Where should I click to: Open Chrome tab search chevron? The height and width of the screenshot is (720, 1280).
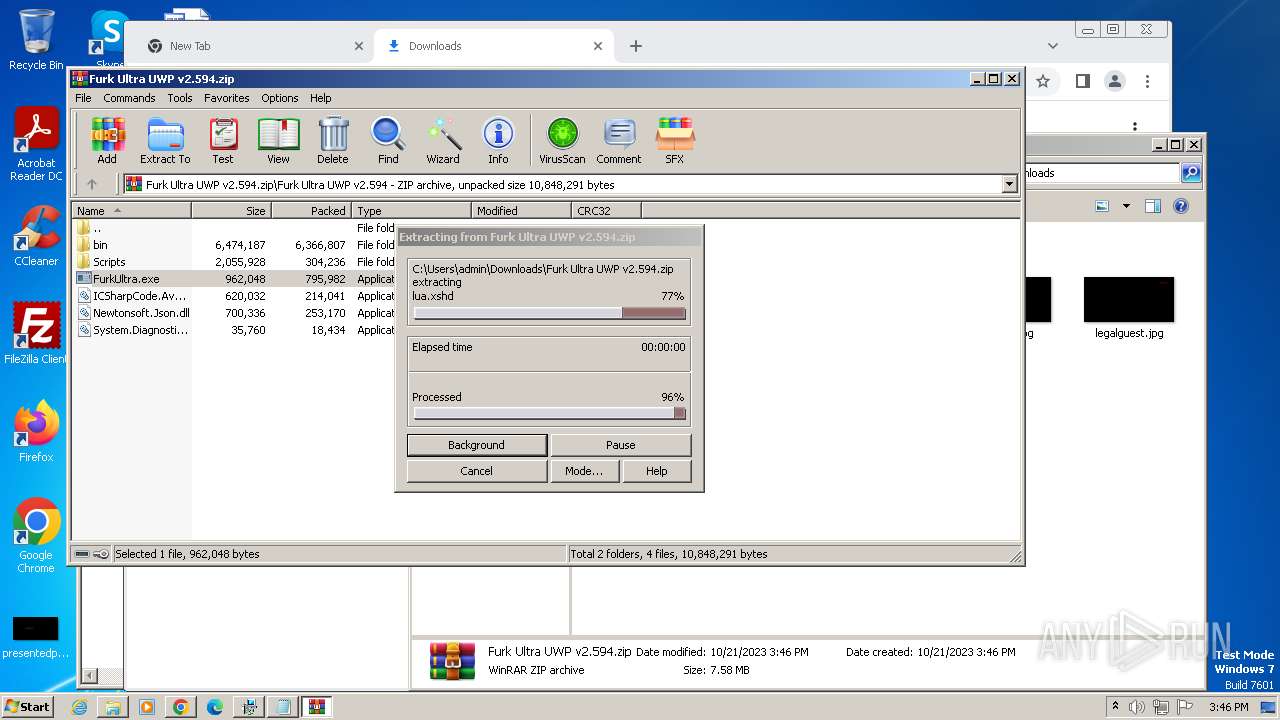tap(1052, 45)
